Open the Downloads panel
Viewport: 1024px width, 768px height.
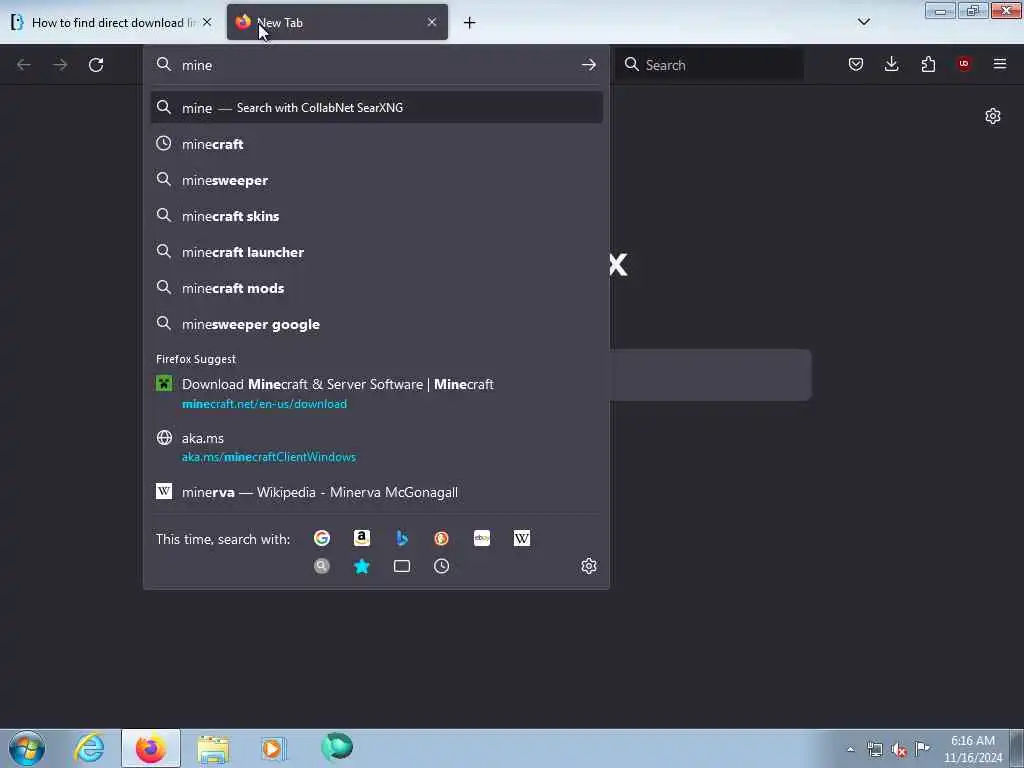click(x=891, y=64)
